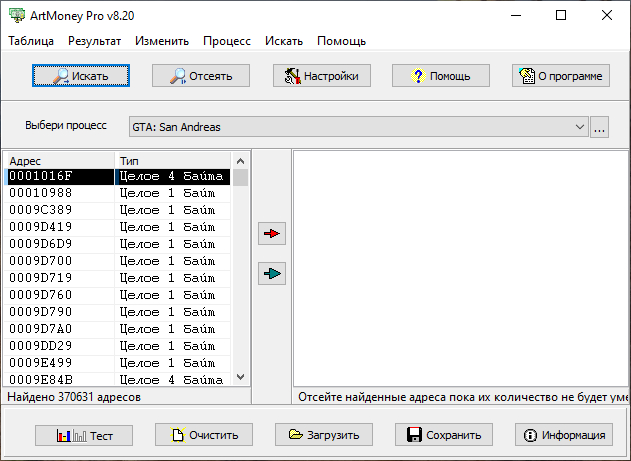Click the Адрес column header
Screen dimensions: 631x461
61,161
